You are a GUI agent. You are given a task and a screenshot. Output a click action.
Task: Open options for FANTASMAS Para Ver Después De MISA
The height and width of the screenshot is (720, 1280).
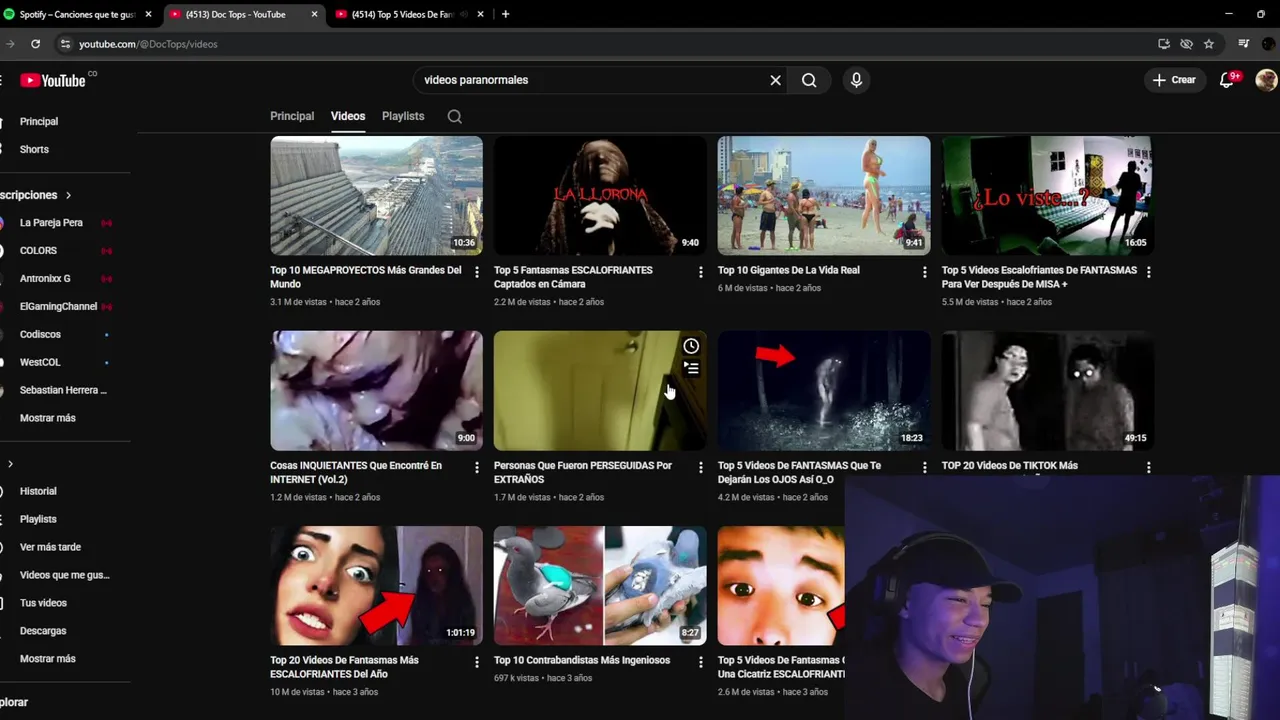1148,272
